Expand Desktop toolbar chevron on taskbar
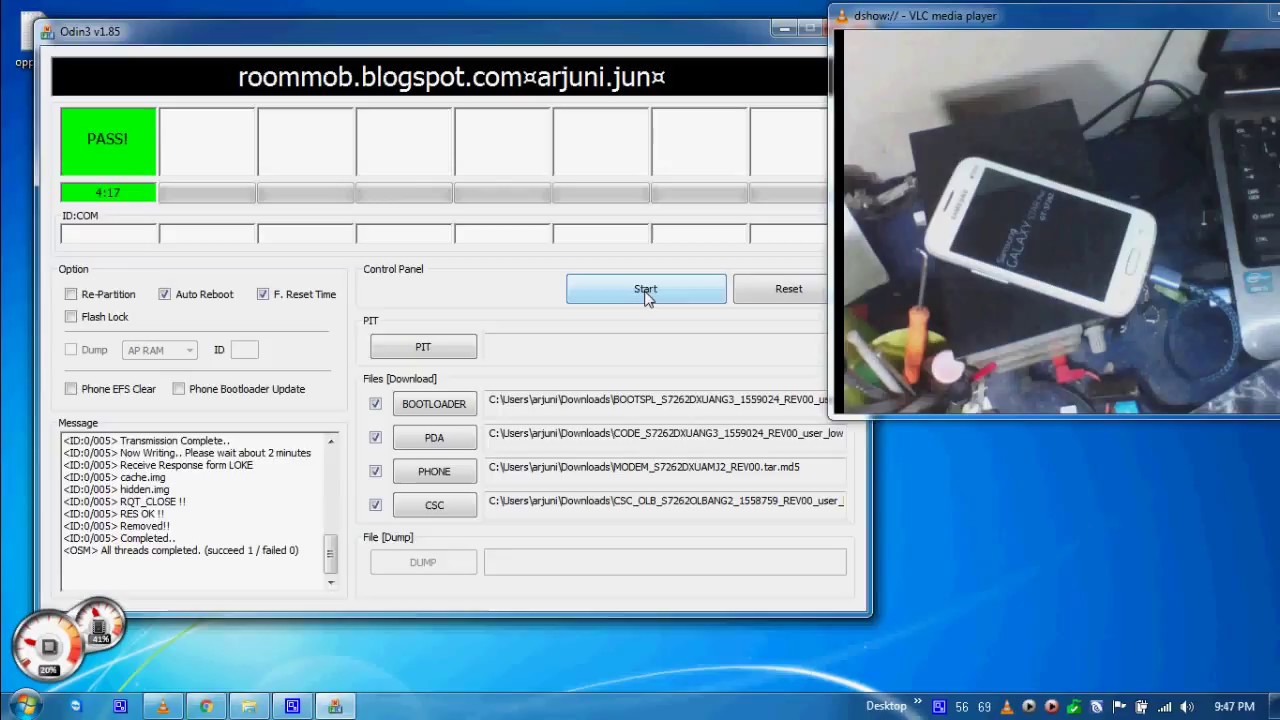The image size is (1280, 720). pyautogui.click(x=917, y=703)
